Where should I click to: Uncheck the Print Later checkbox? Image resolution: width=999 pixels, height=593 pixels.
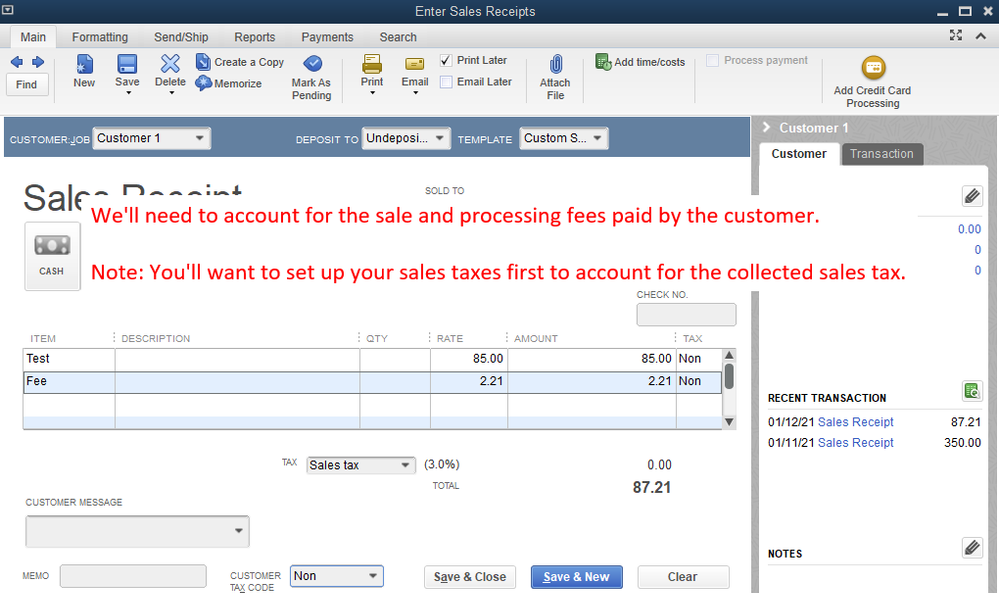click(x=446, y=61)
